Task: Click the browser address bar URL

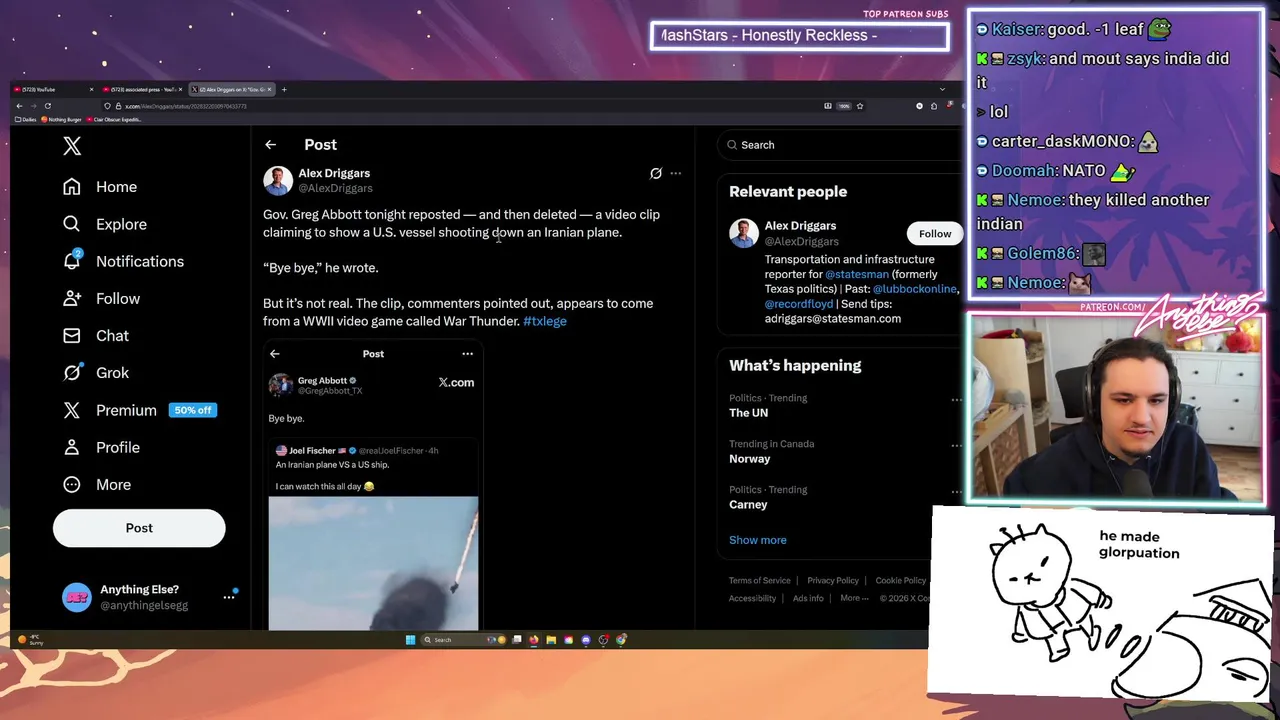Action: click(186, 106)
